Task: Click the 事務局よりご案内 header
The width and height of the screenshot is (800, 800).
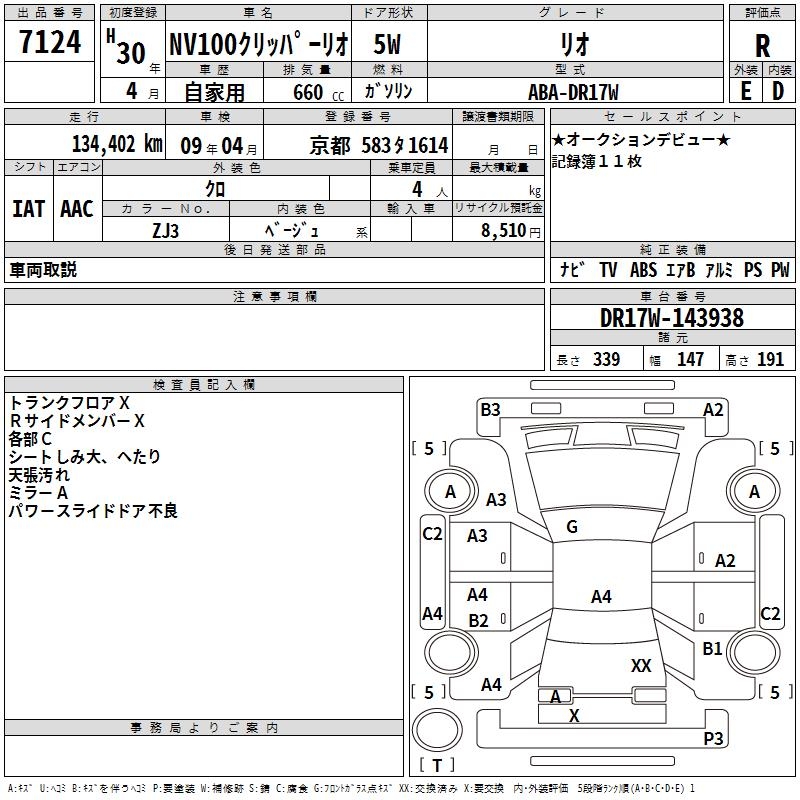Action: pyautogui.click(x=204, y=728)
